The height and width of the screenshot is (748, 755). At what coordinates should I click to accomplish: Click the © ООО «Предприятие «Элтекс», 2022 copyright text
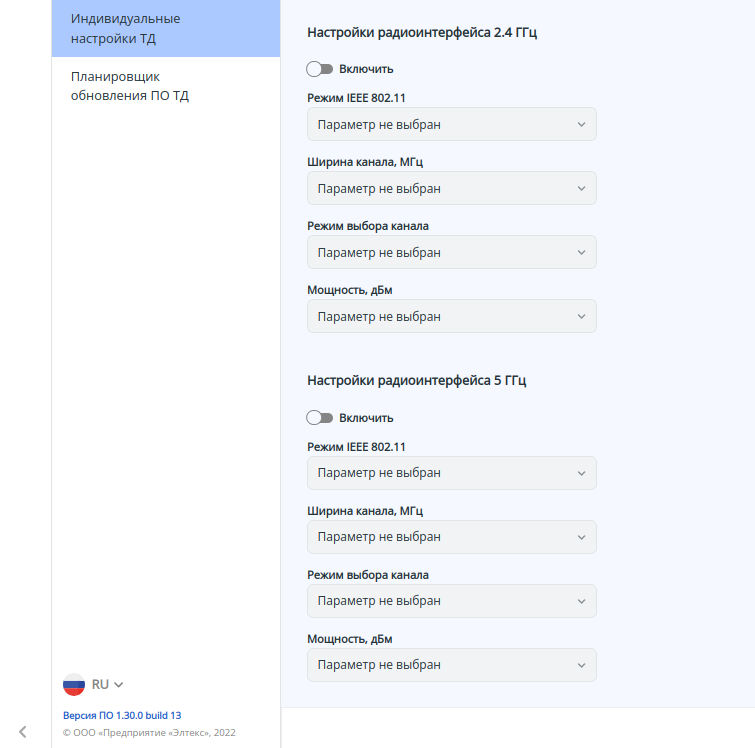pos(149,732)
